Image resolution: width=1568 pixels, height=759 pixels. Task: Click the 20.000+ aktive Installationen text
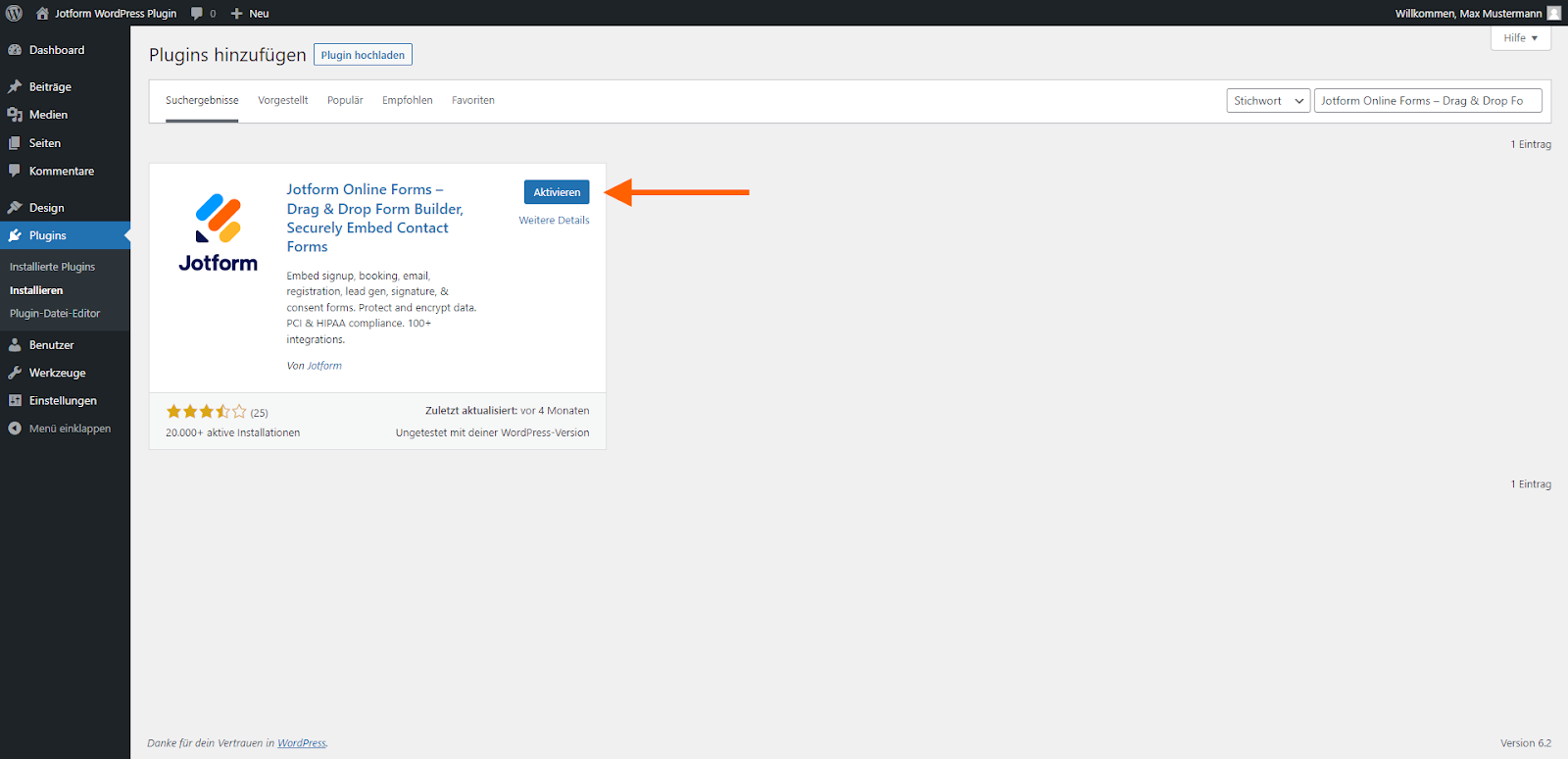click(x=233, y=432)
